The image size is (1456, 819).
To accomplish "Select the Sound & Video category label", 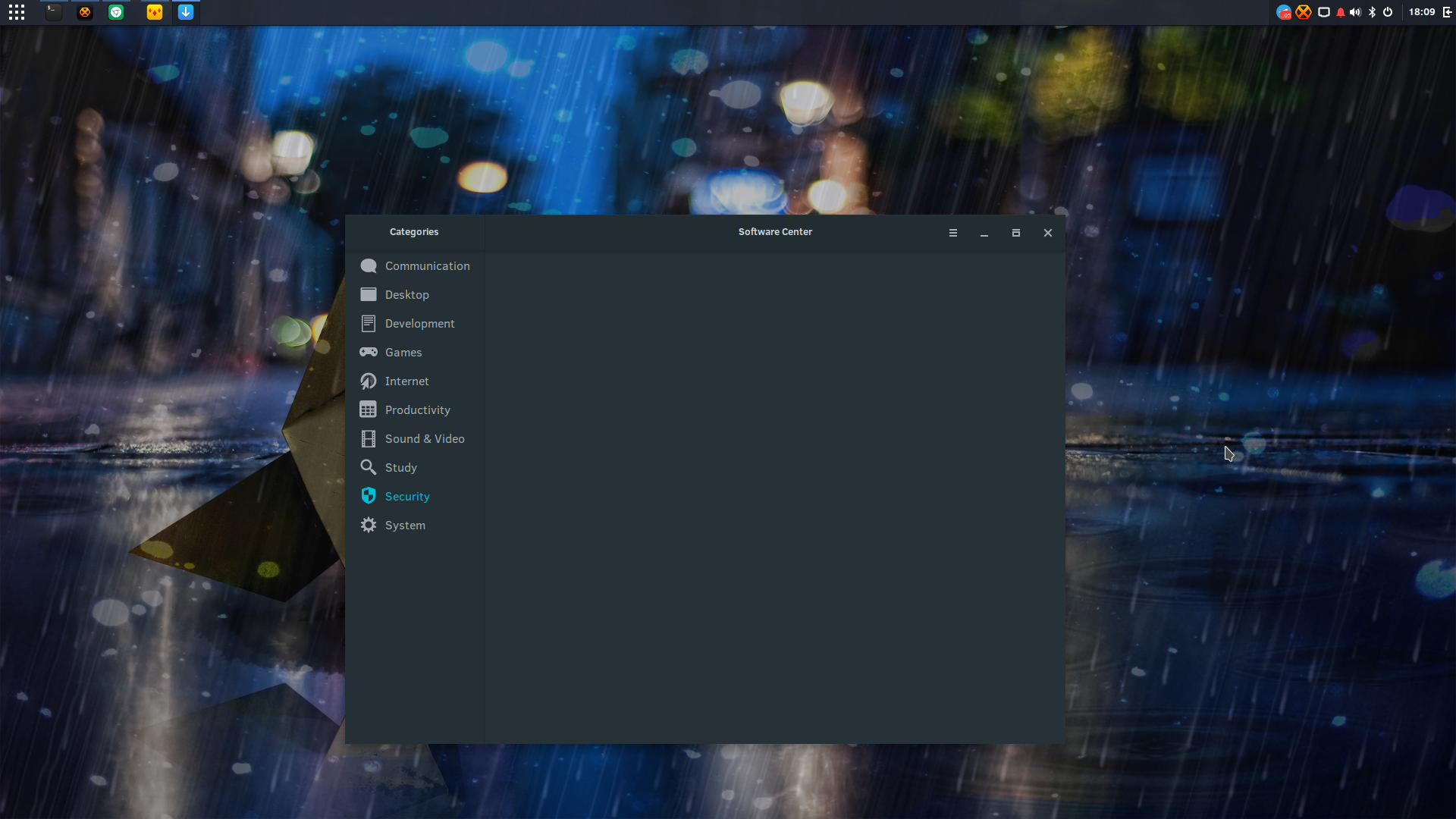I will click(425, 439).
